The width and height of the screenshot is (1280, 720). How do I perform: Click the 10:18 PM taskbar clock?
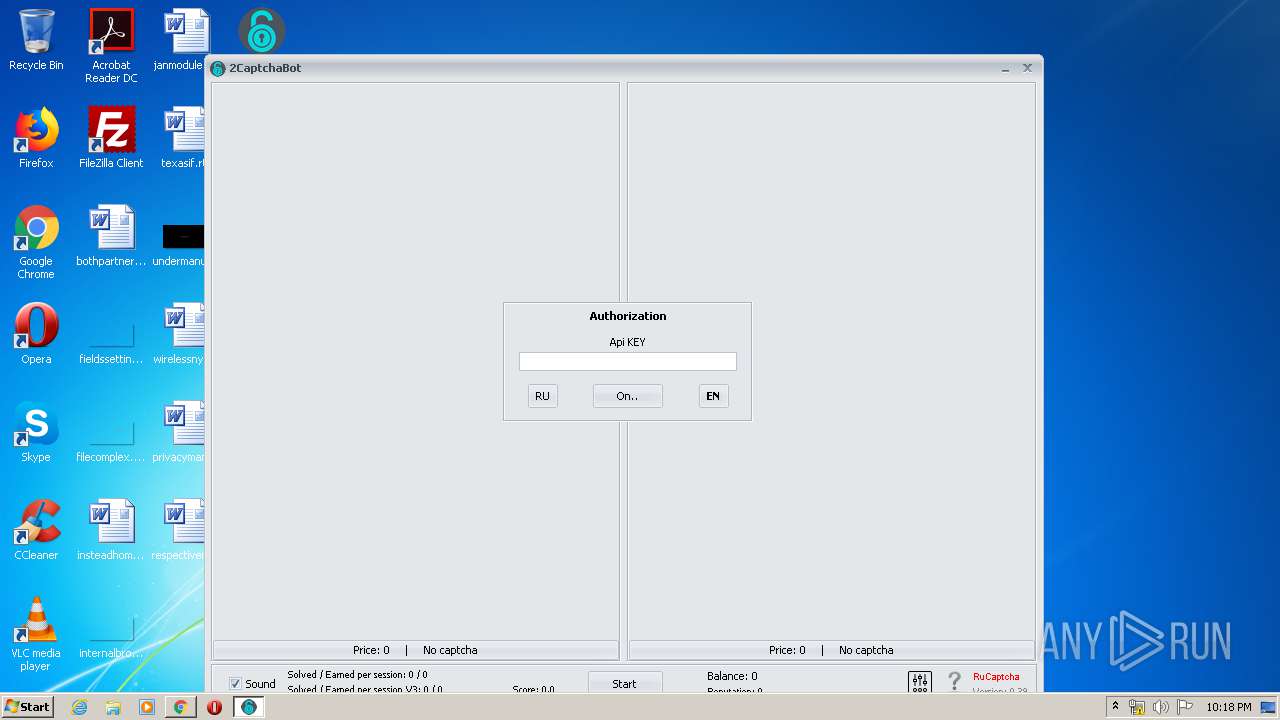(1228, 707)
